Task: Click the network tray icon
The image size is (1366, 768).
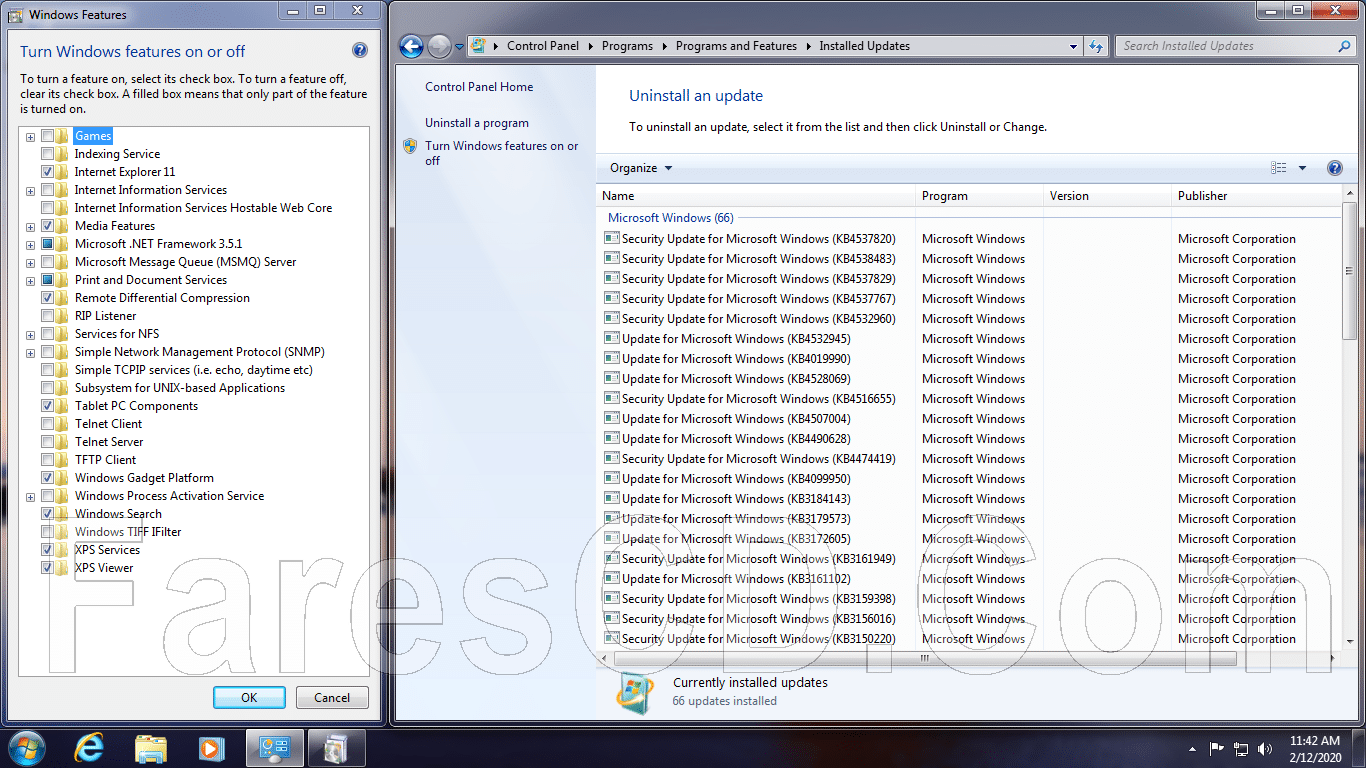Action: click(1241, 748)
